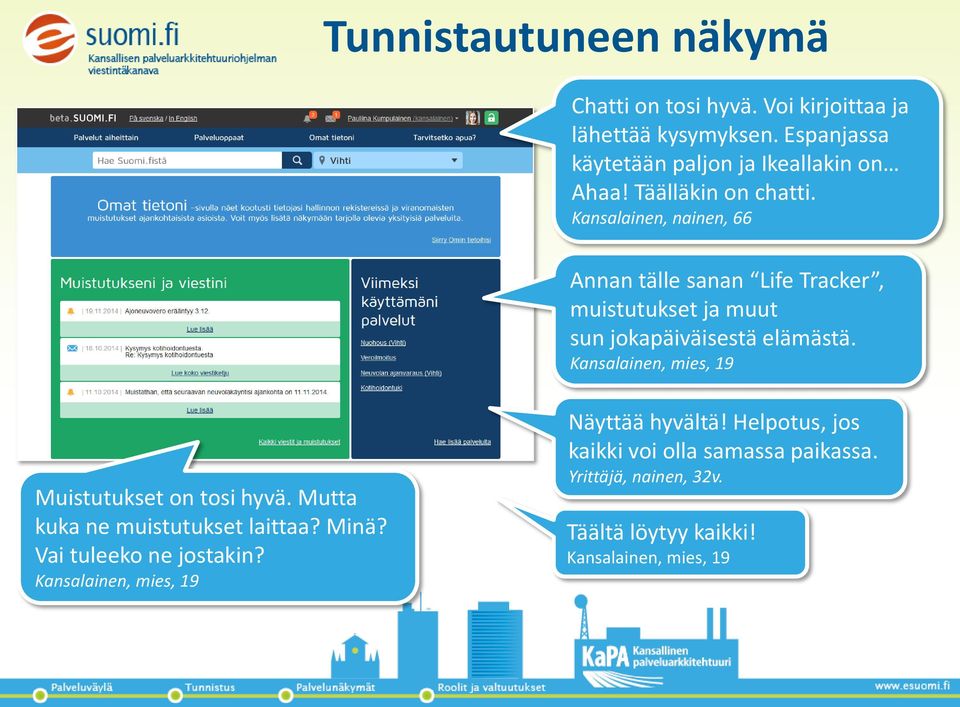Open the Omat tietoni menu item
The image size is (960, 707).
click(x=331, y=138)
